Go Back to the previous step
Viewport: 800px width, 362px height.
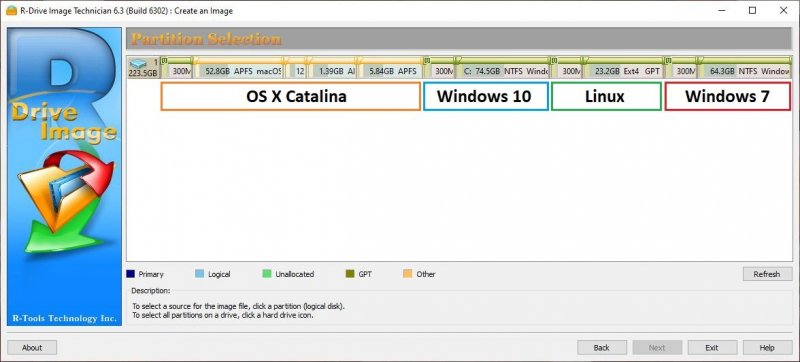(x=602, y=348)
